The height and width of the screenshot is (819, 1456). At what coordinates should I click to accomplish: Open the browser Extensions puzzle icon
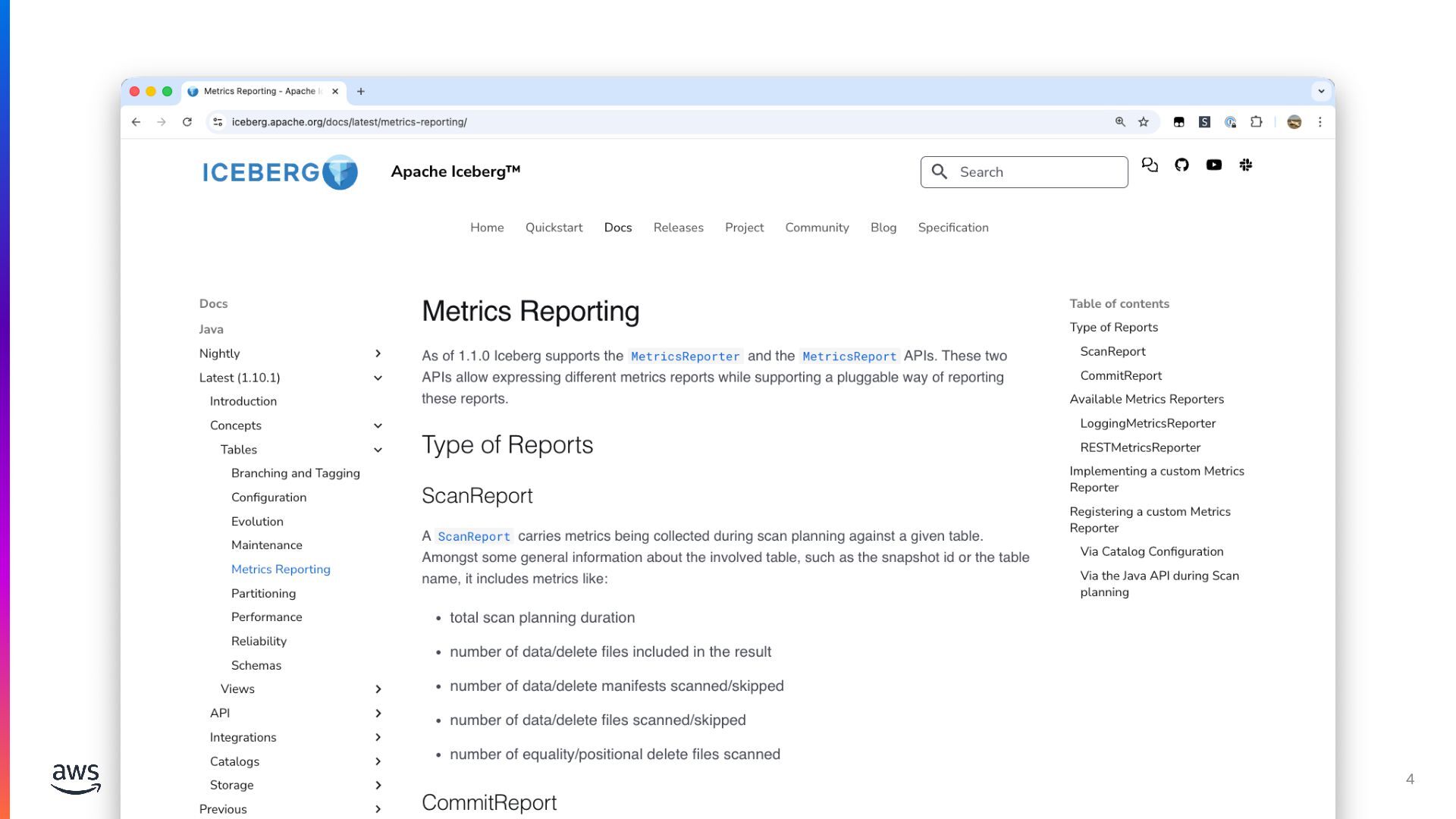(1256, 122)
